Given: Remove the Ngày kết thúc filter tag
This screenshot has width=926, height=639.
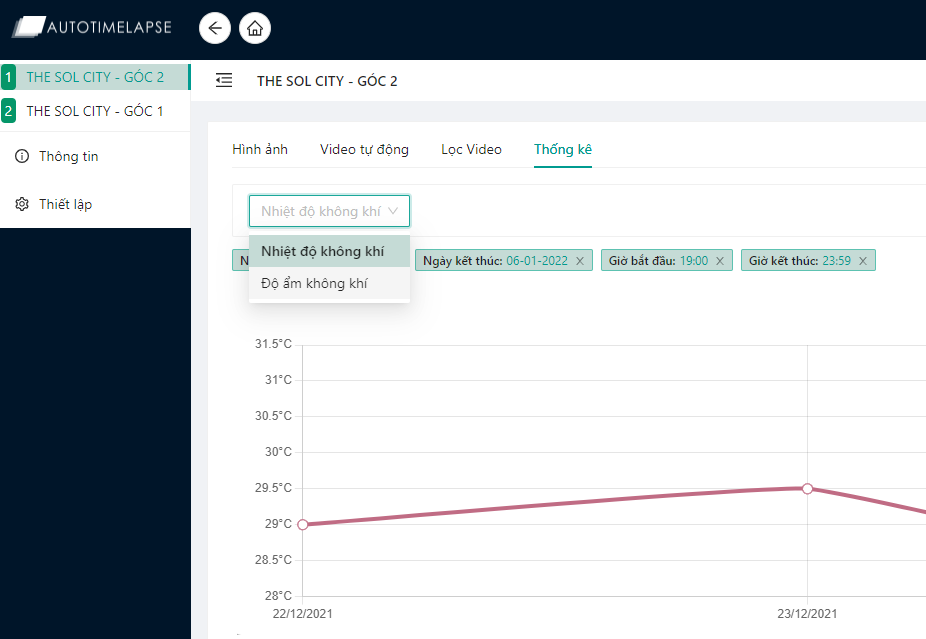Looking at the screenshot, I should (x=580, y=261).
